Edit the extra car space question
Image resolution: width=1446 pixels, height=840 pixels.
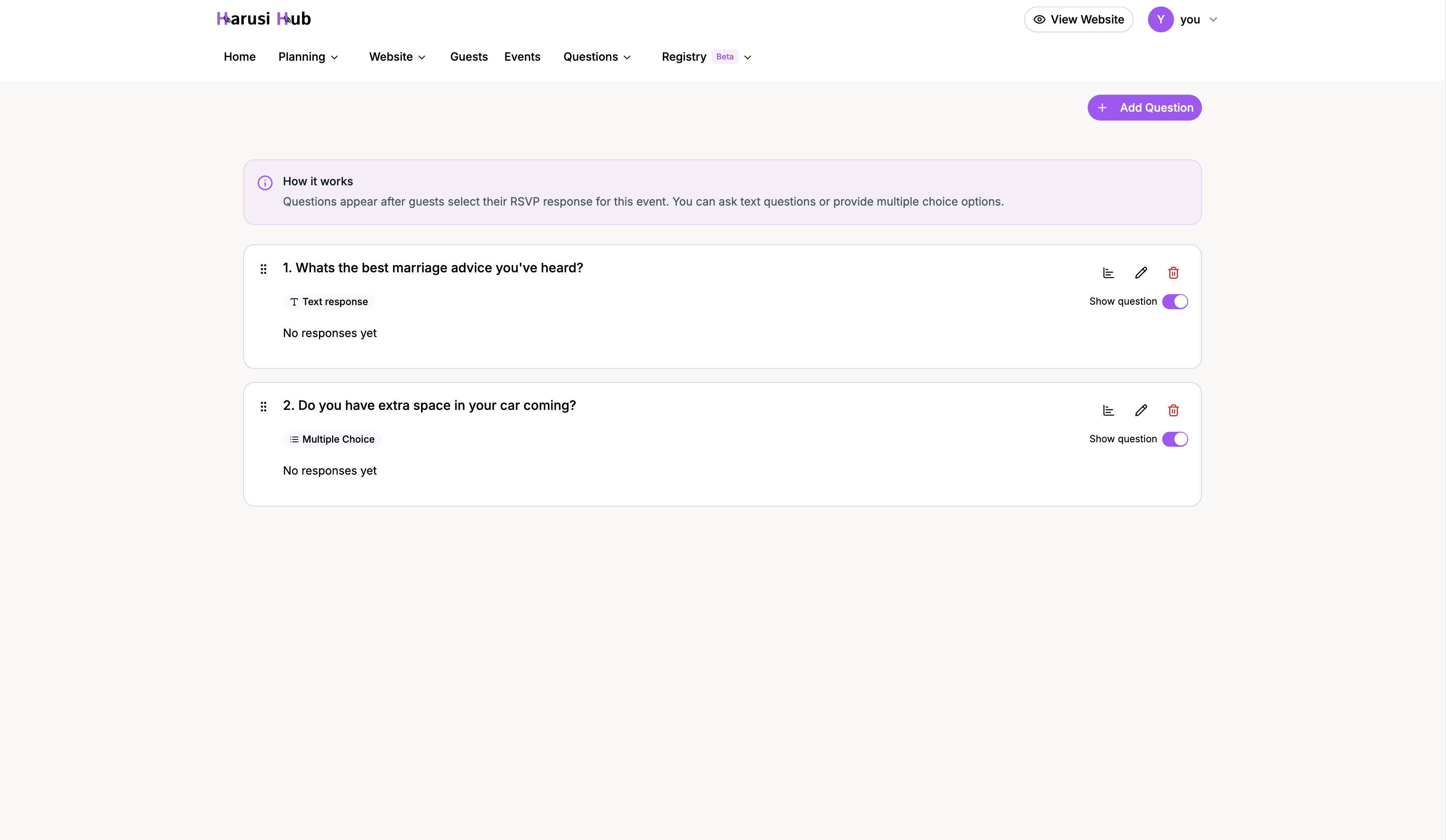point(1141,410)
